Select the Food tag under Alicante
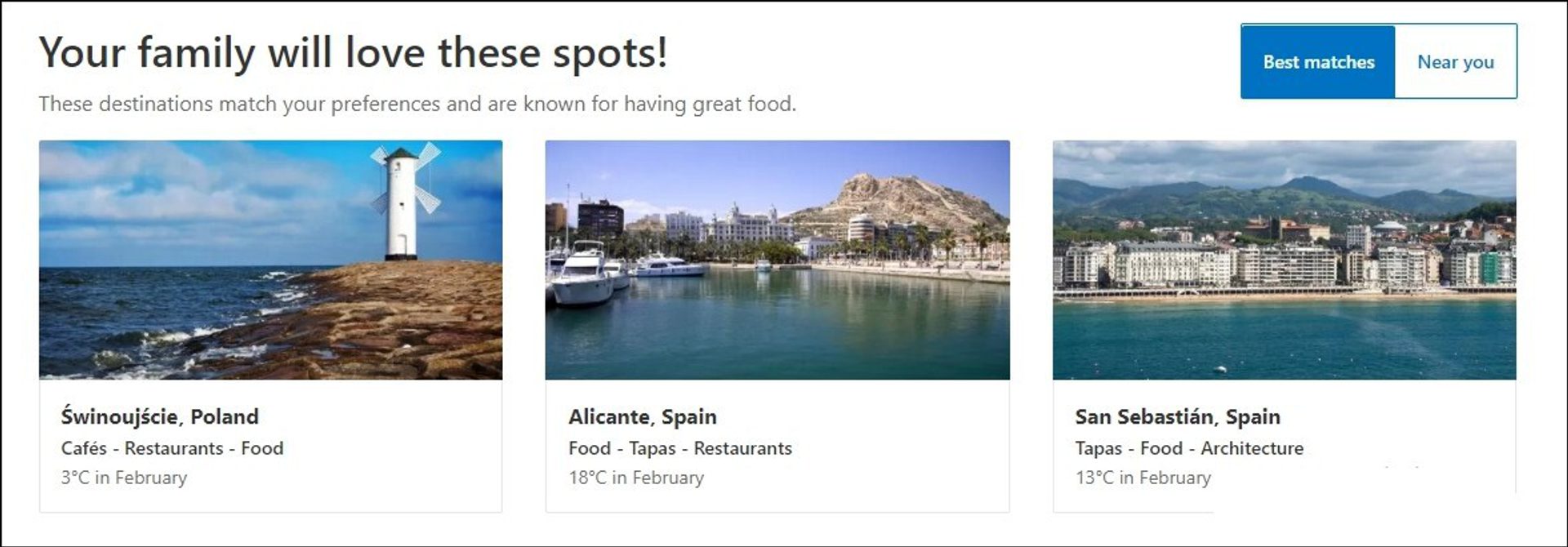 589,447
